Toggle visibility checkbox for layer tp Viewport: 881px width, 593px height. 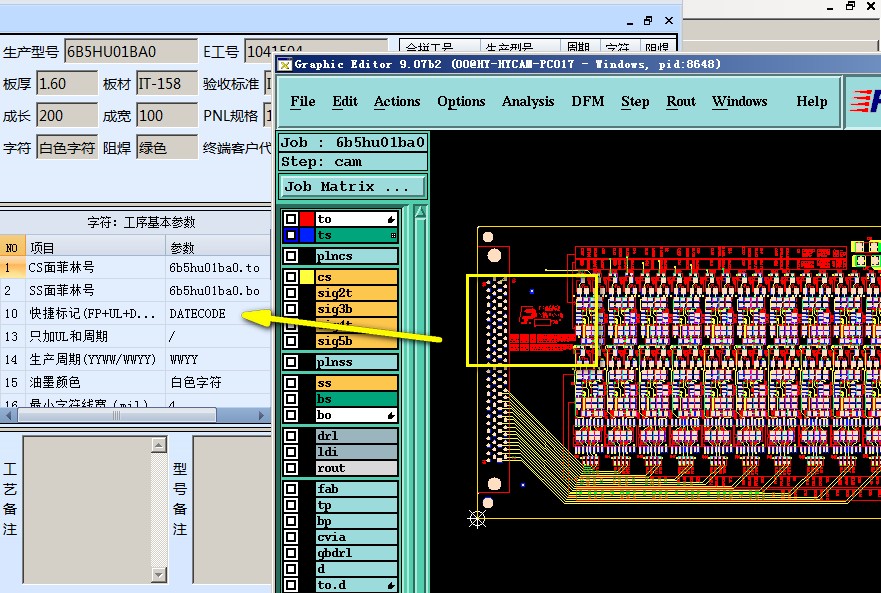[291, 505]
